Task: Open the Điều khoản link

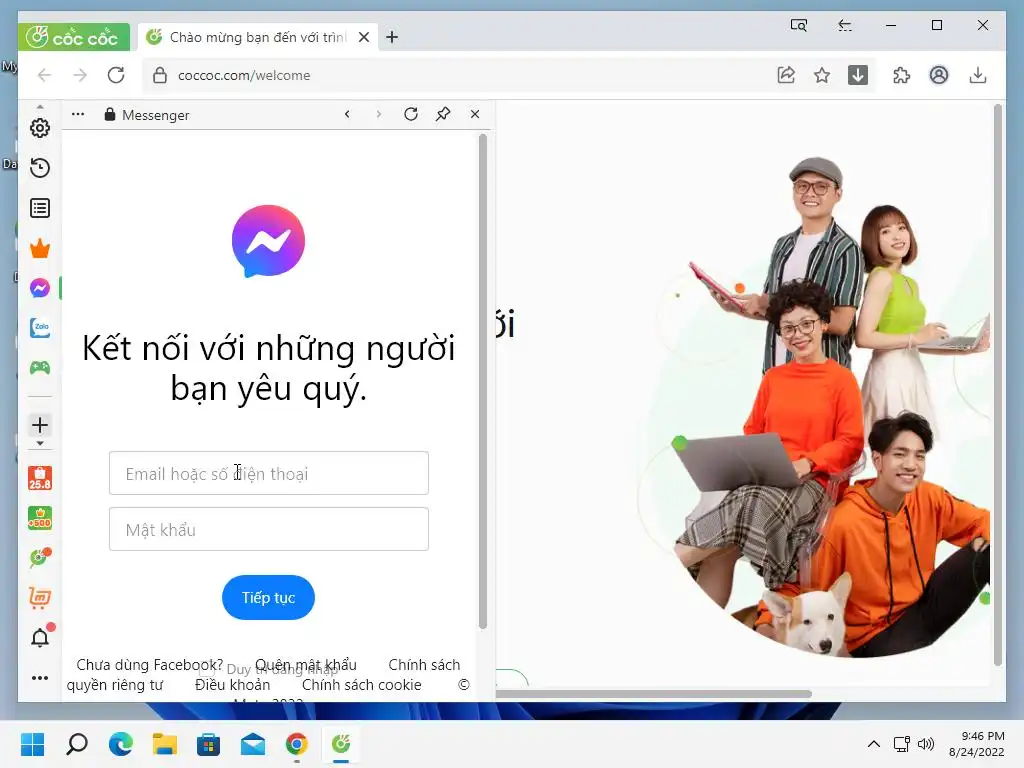Action: (x=232, y=685)
